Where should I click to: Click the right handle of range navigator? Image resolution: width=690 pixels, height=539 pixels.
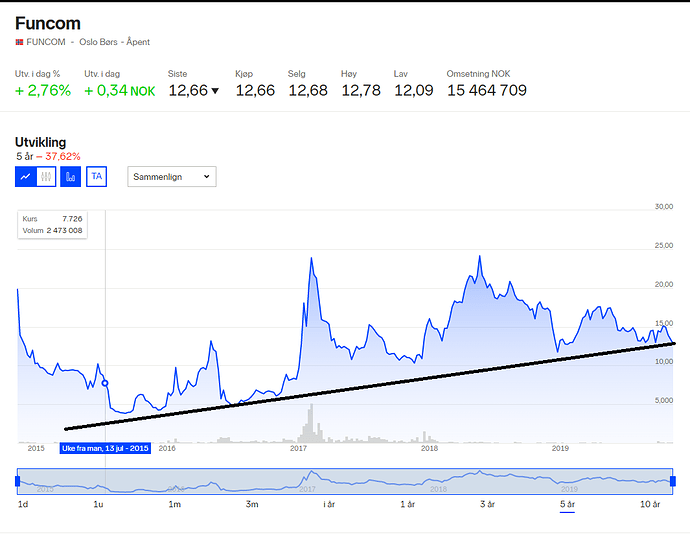(673, 481)
